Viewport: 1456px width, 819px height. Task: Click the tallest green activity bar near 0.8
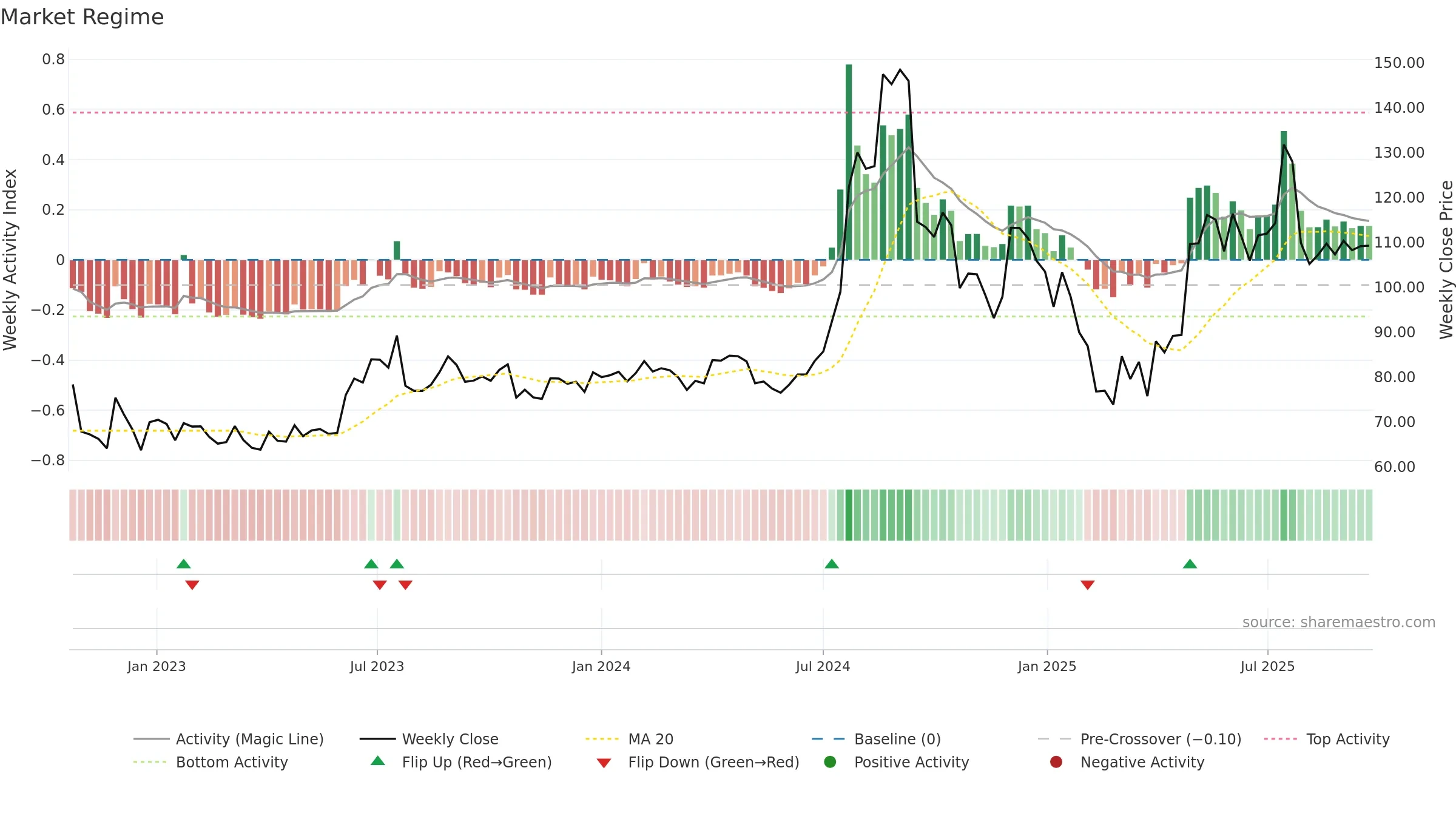(x=849, y=162)
